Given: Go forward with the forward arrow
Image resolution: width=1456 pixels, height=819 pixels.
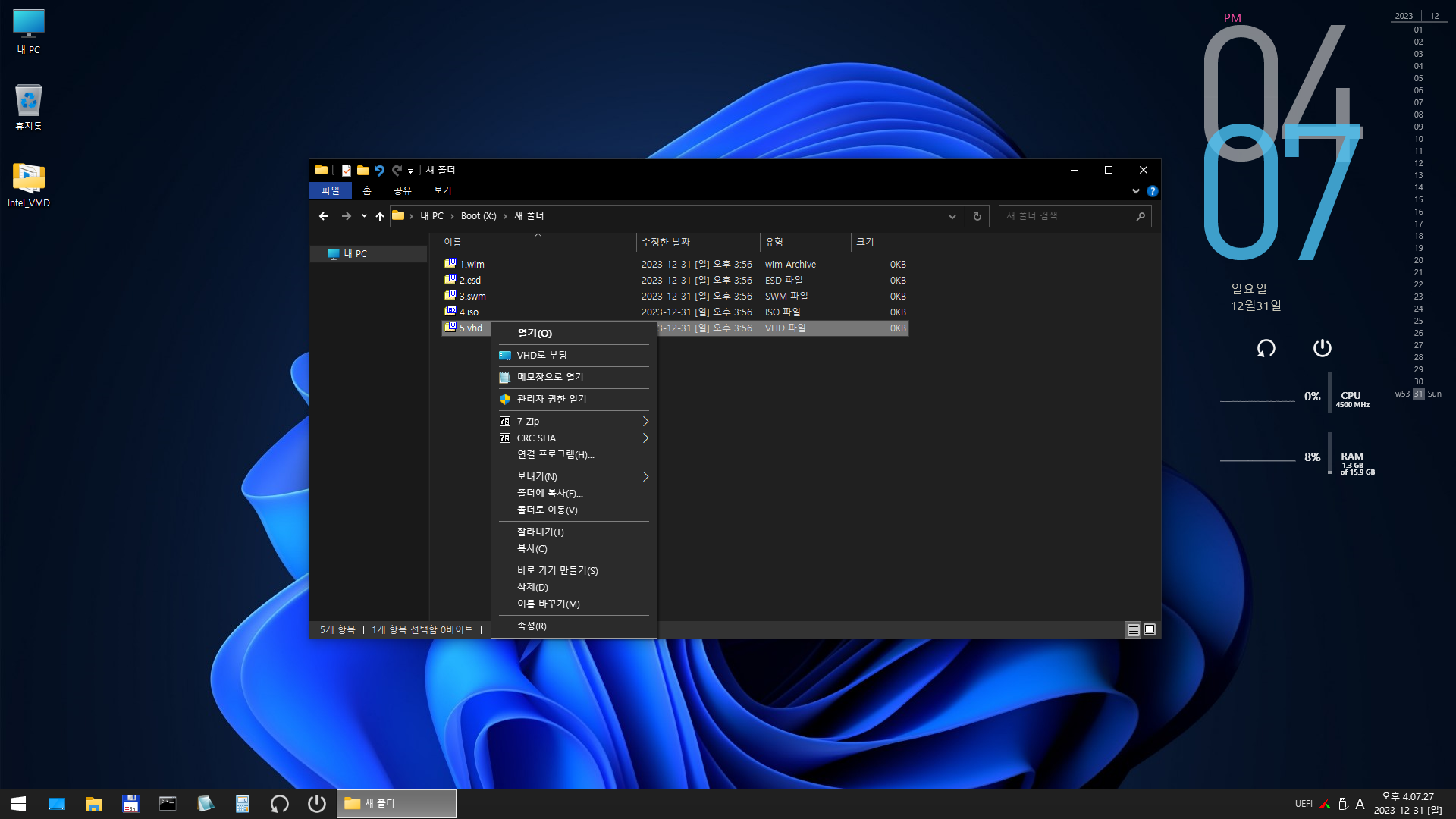Looking at the screenshot, I should (347, 216).
